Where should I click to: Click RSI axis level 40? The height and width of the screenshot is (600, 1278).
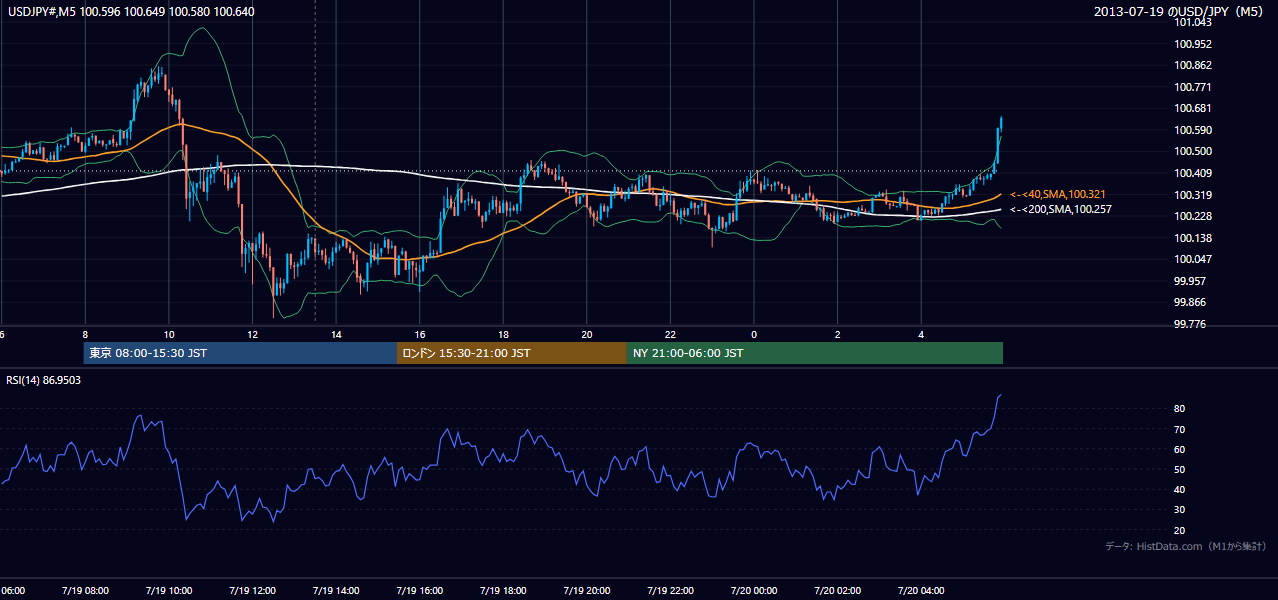tap(1180, 489)
